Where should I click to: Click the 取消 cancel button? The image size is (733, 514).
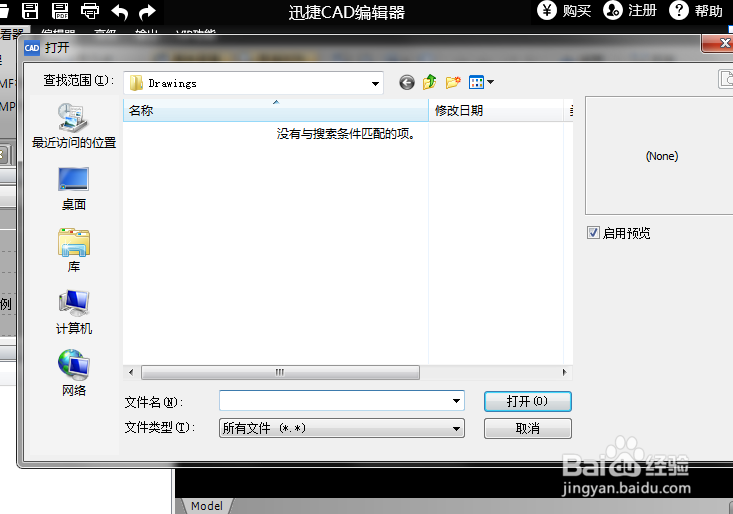(528, 428)
